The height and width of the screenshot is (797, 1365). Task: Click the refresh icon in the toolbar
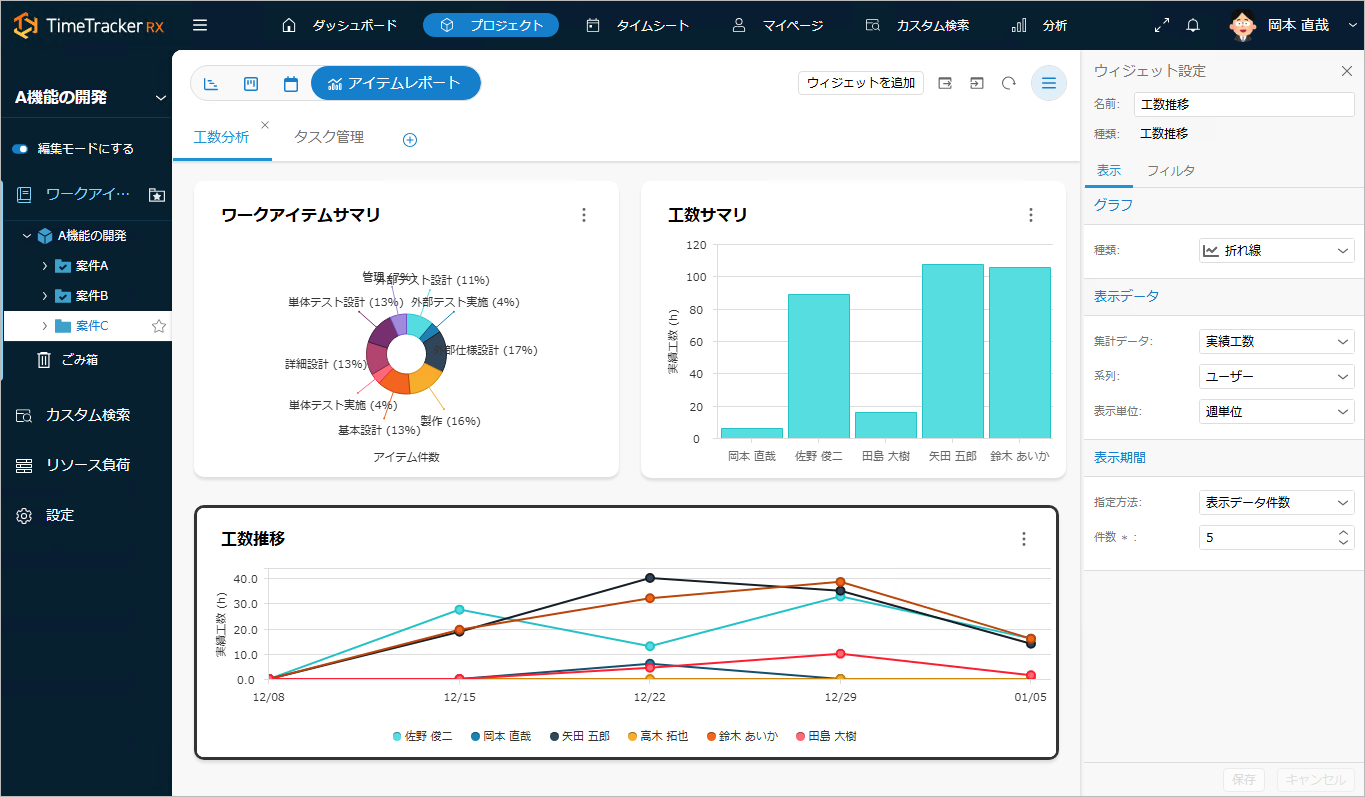[x=1009, y=83]
